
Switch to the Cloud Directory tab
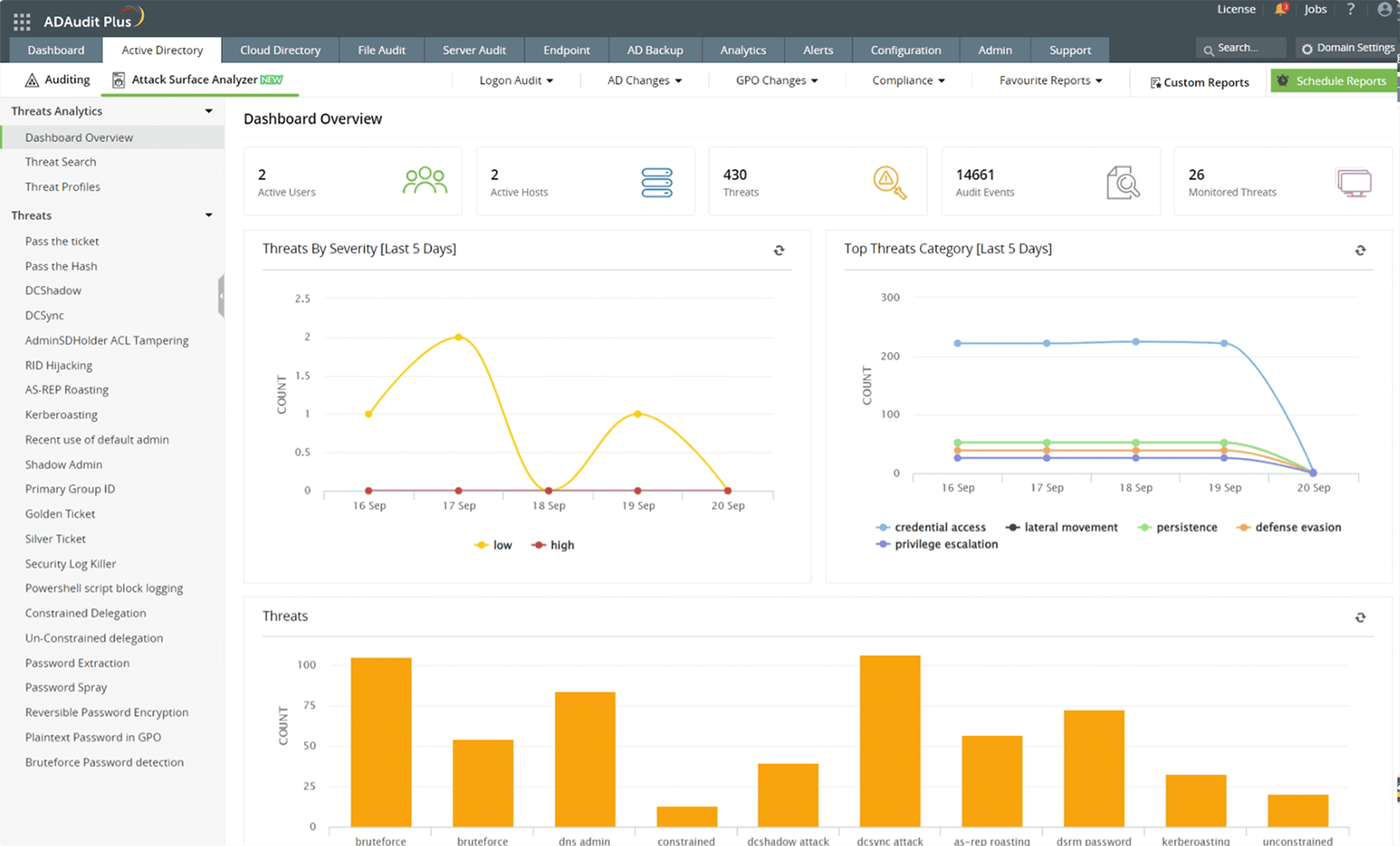point(280,50)
